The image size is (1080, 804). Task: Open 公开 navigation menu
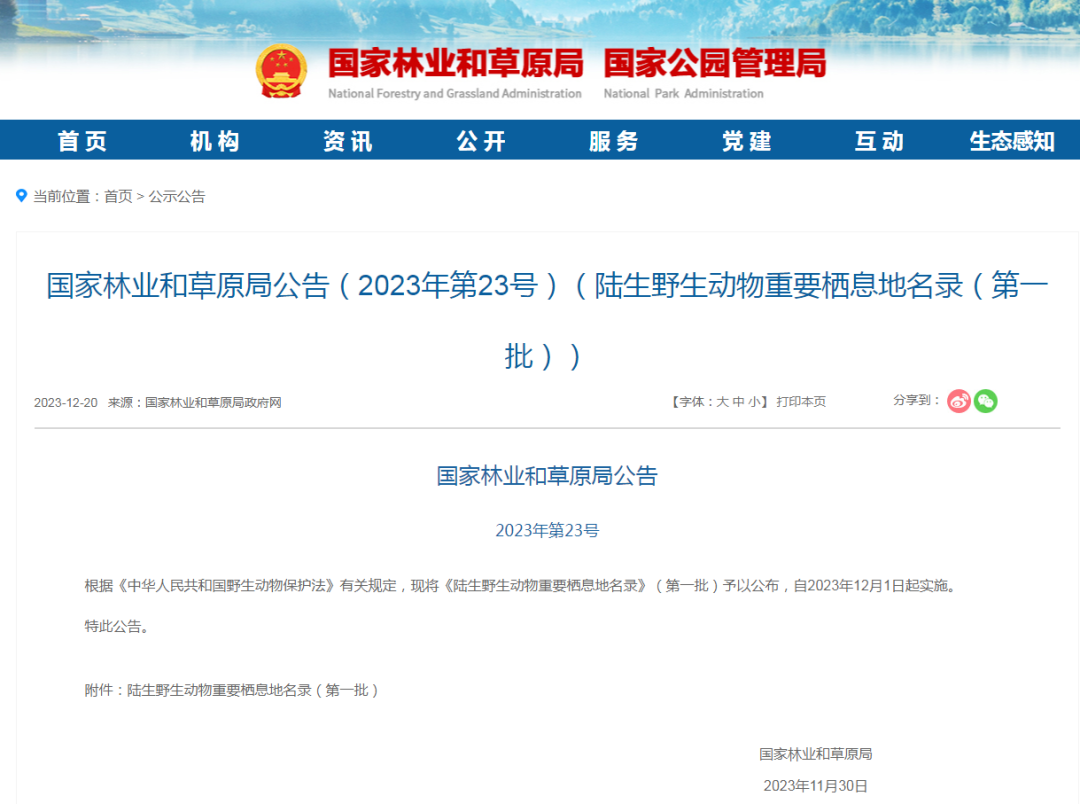point(481,141)
